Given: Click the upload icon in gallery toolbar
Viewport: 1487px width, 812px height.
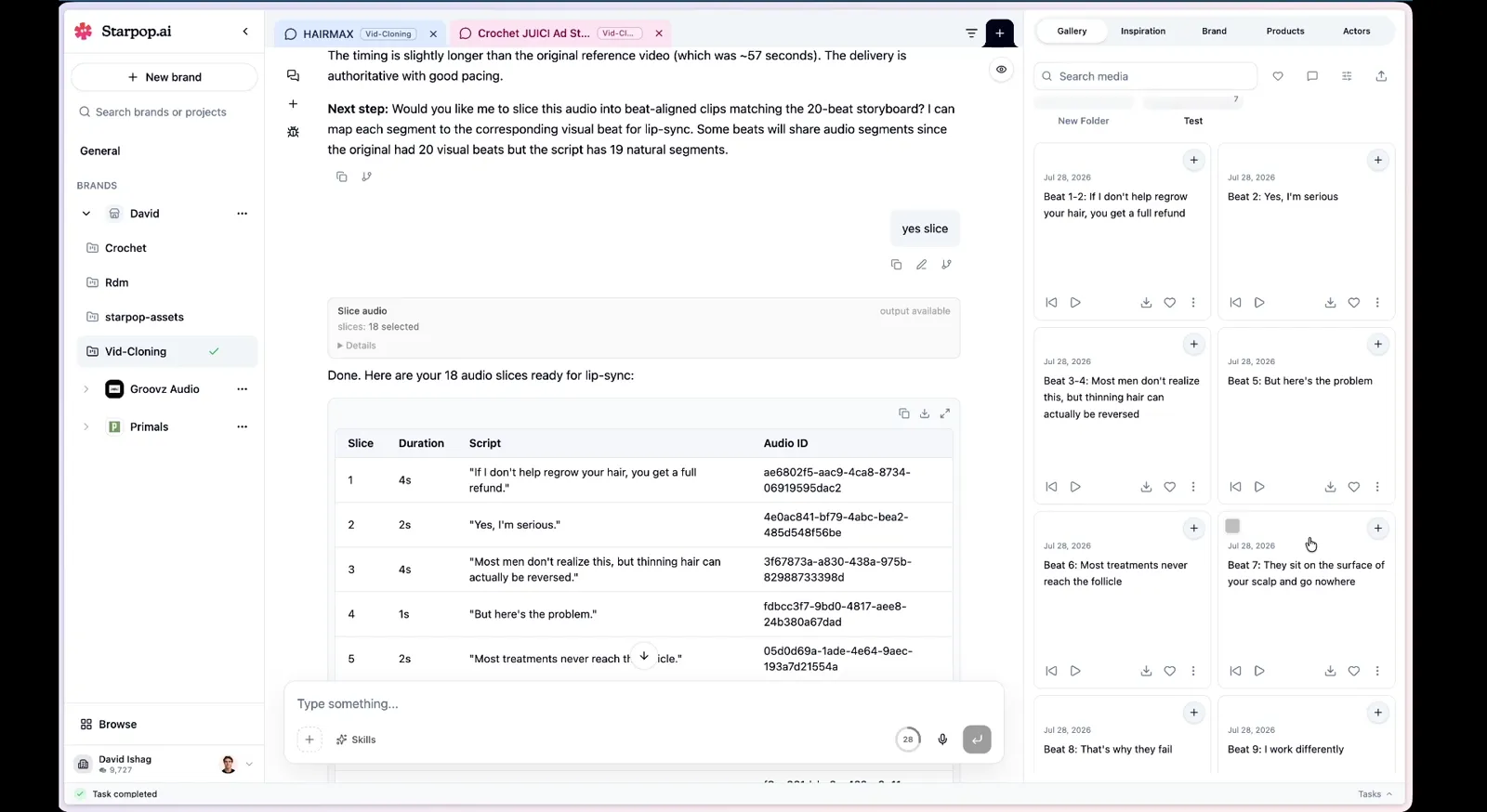Looking at the screenshot, I should (x=1381, y=76).
